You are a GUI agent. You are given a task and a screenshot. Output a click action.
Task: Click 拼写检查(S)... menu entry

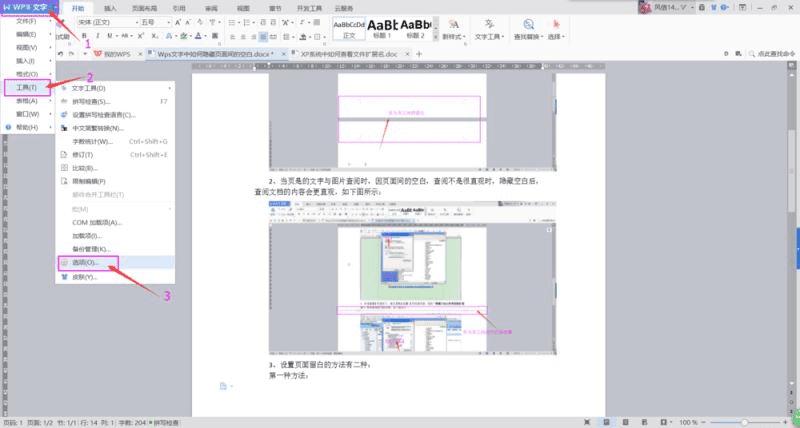[x=115, y=102]
